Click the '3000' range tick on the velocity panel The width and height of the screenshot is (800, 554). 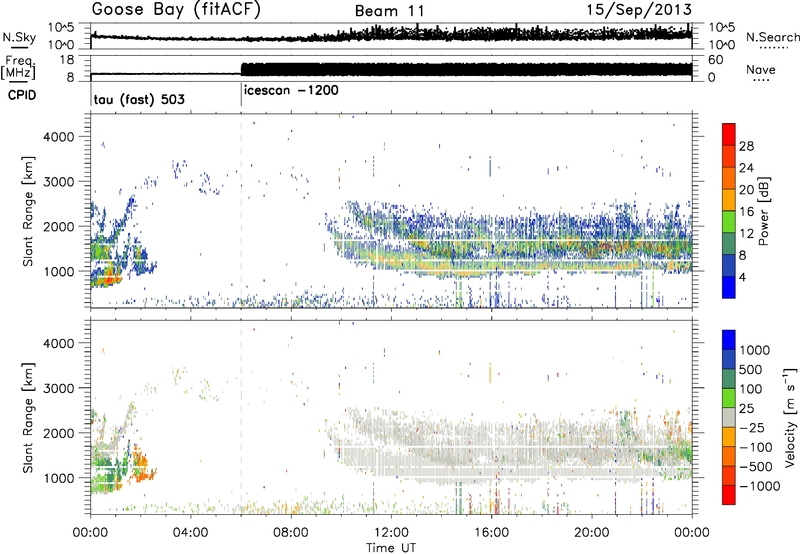59,388
